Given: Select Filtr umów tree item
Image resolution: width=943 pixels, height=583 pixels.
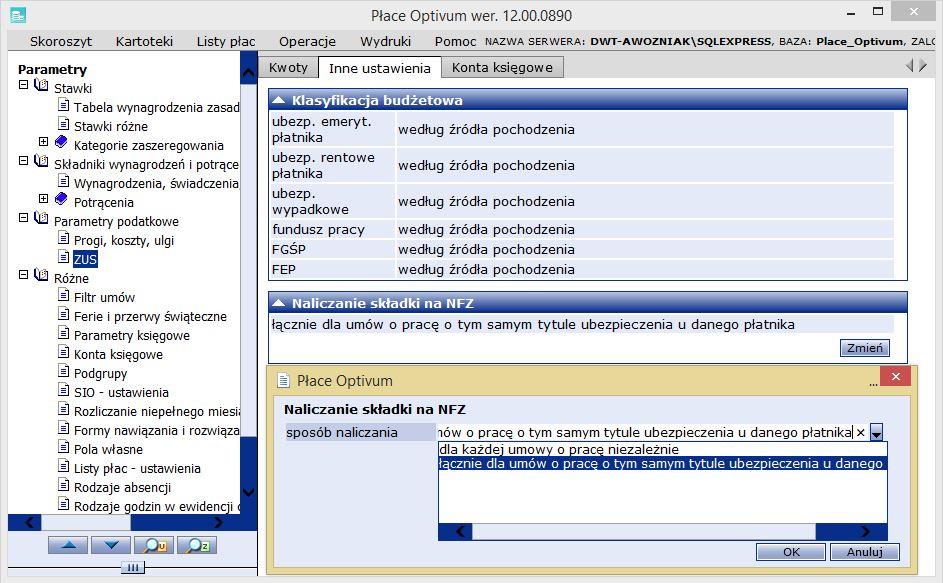Looking at the screenshot, I should [104, 298].
